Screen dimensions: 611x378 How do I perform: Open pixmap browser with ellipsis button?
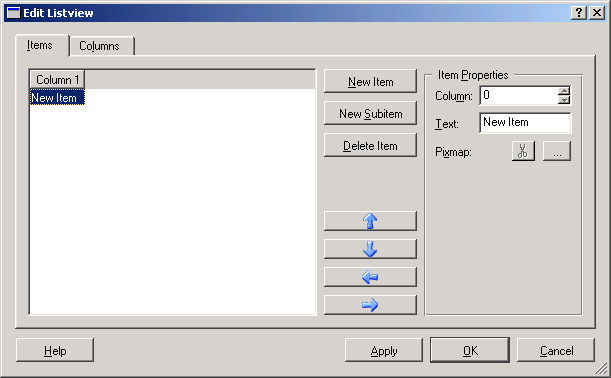pos(557,151)
